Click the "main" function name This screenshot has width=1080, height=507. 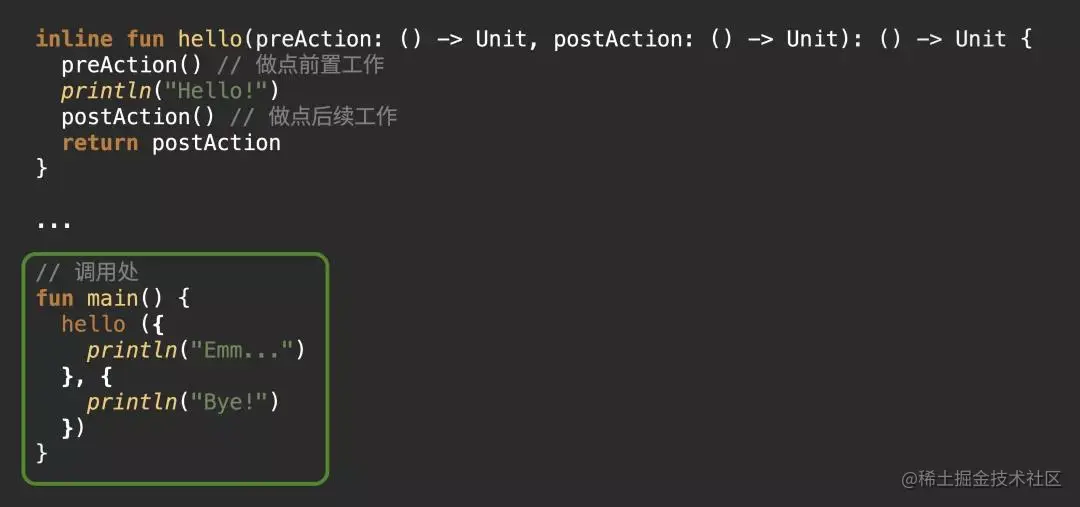[112, 298]
